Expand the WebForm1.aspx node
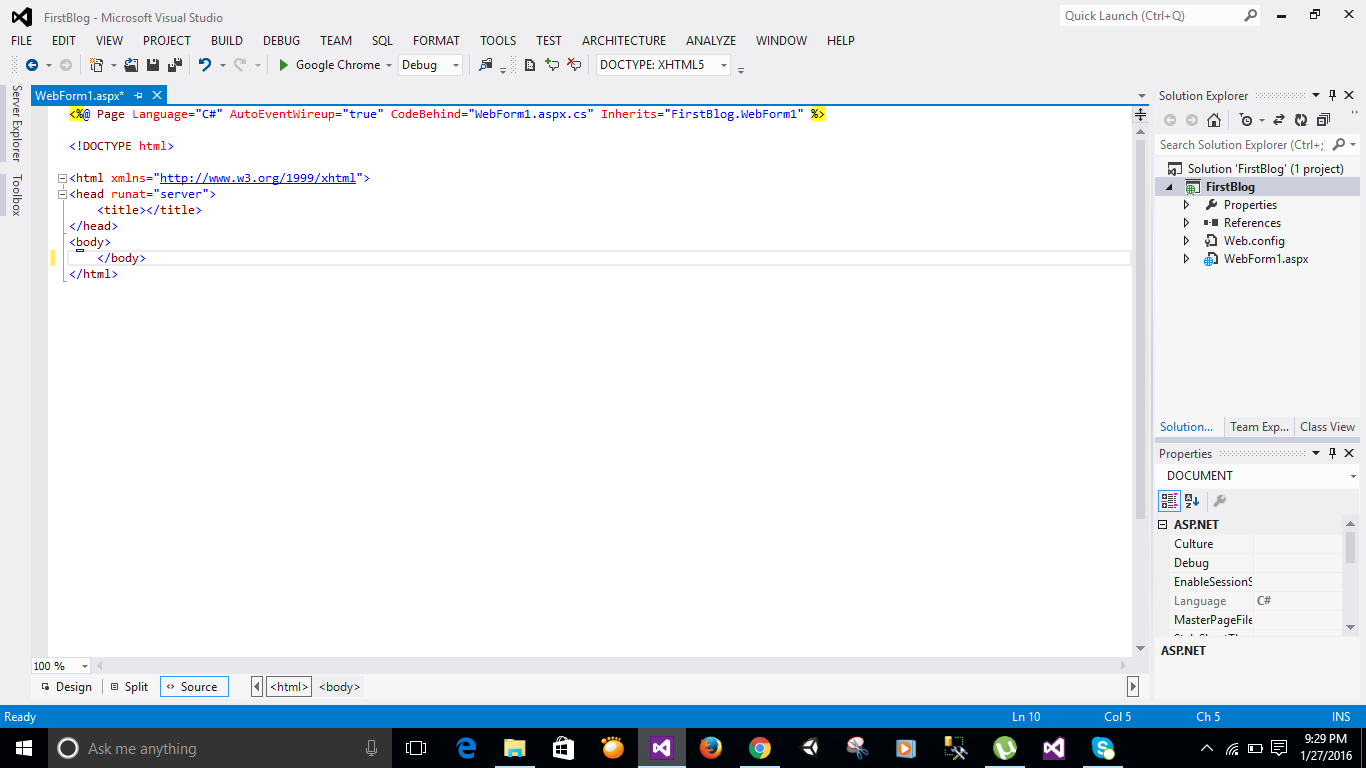The width and height of the screenshot is (1366, 768). coord(1187,259)
